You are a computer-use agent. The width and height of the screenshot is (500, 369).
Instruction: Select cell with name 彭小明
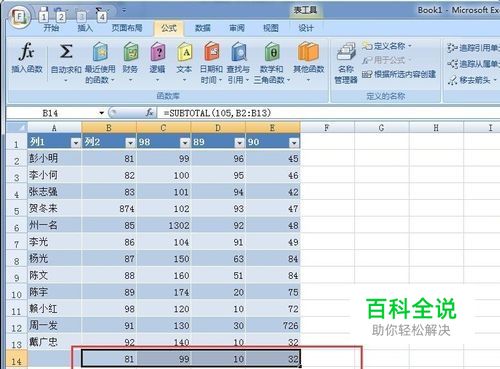(x=54, y=158)
